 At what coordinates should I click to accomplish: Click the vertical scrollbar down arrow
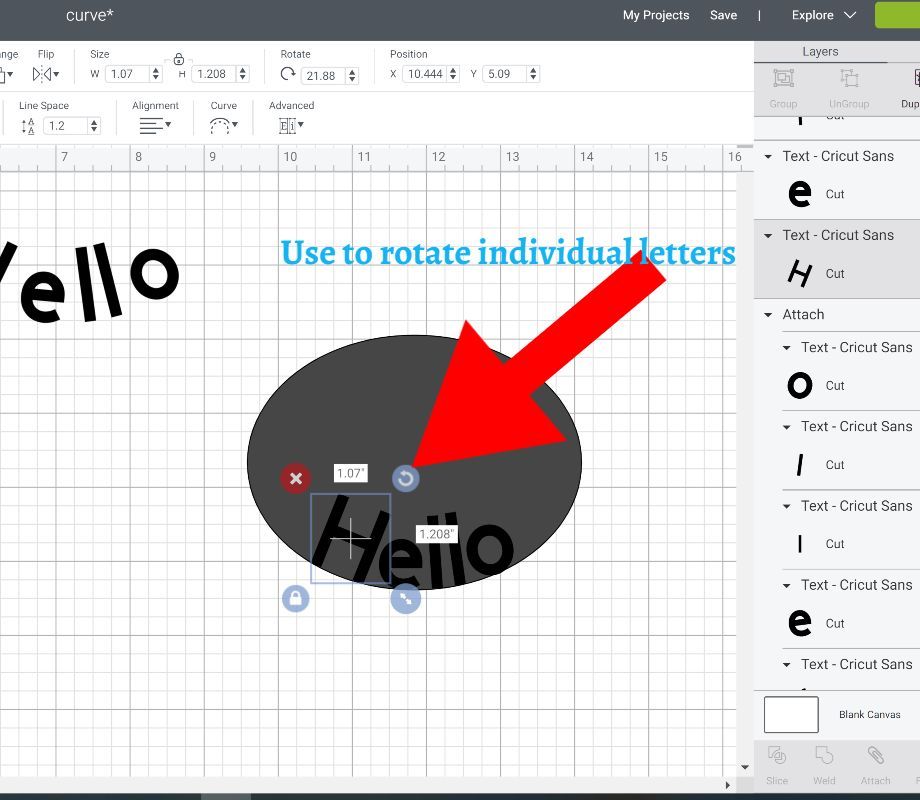pyautogui.click(x=745, y=767)
